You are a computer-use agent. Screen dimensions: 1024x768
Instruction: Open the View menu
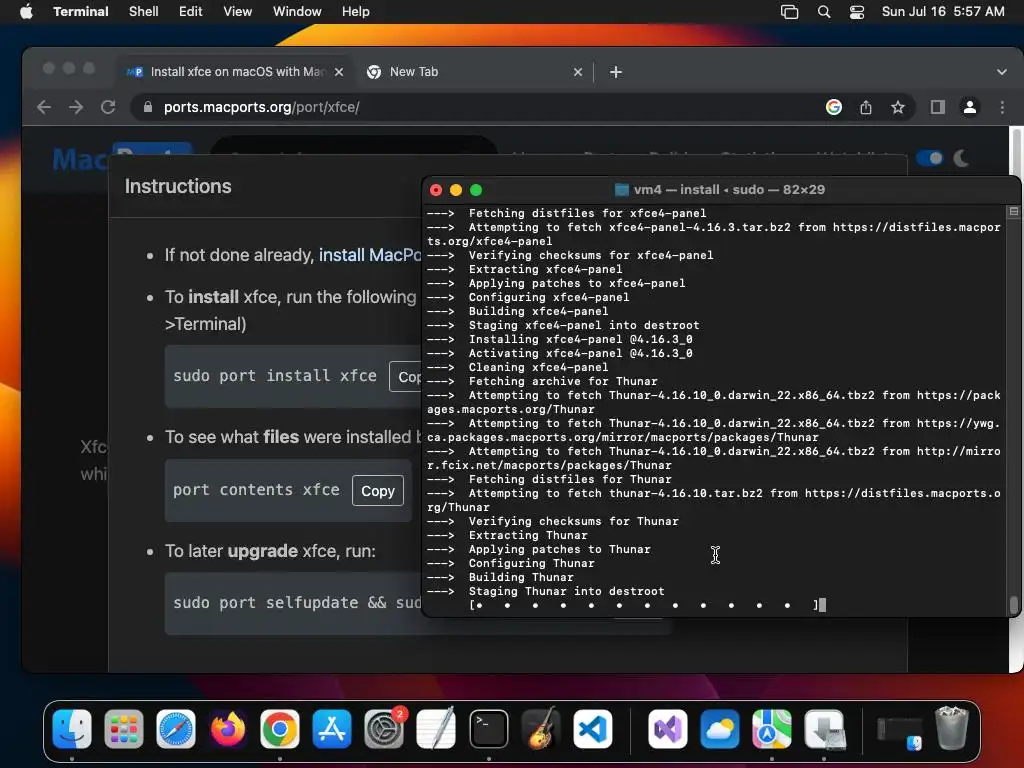[x=238, y=11]
